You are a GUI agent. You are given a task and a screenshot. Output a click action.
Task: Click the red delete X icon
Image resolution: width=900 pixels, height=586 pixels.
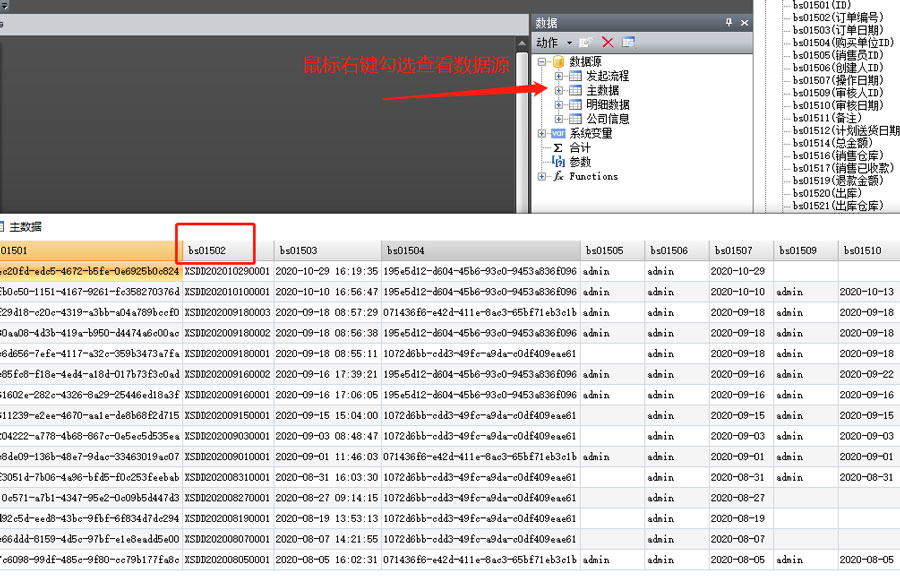click(607, 43)
